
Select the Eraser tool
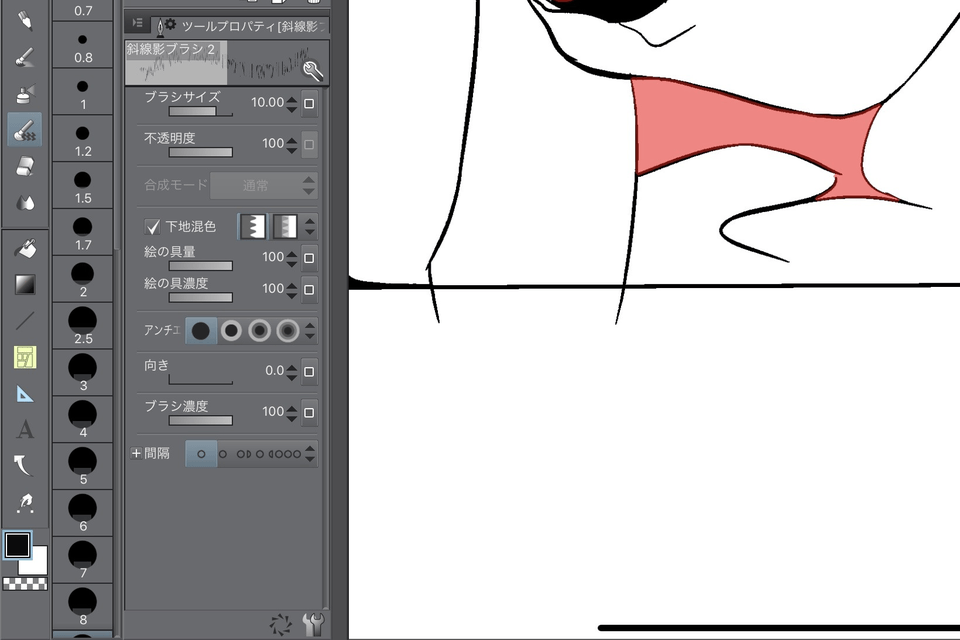[x=24, y=167]
